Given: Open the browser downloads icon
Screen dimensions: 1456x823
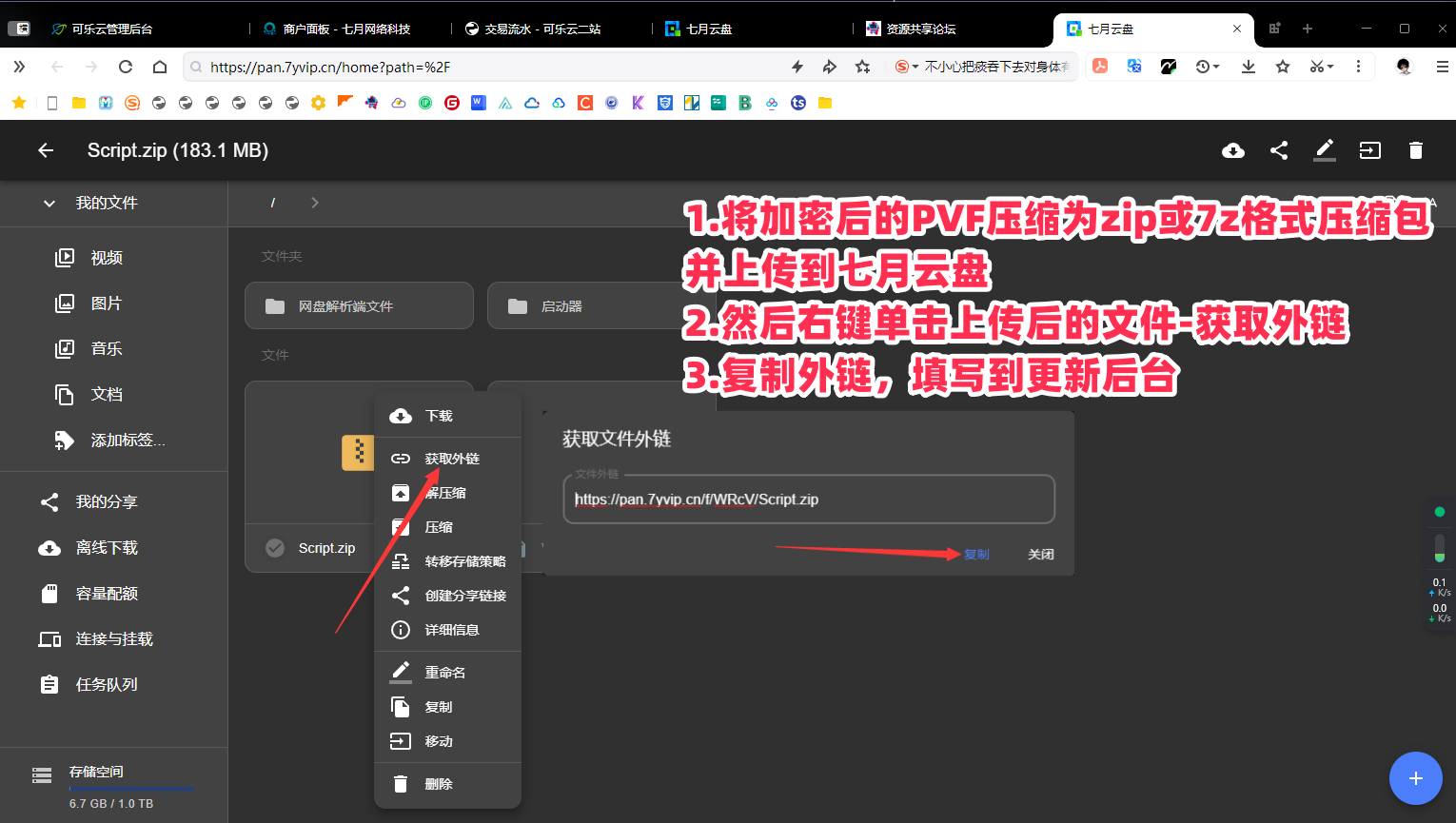Looking at the screenshot, I should (1249, 67).
